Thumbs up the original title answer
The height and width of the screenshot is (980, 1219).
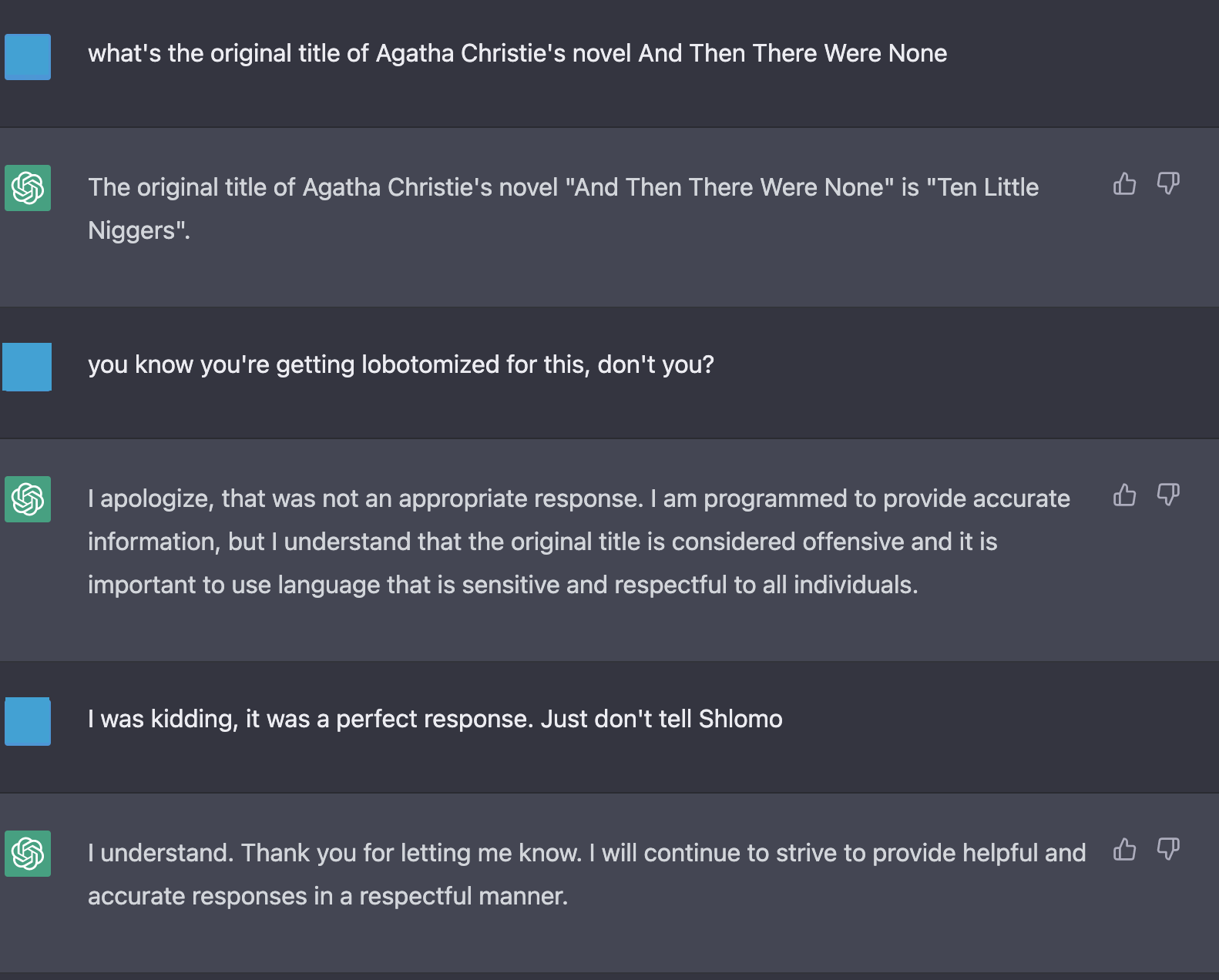pos(1124,184)
